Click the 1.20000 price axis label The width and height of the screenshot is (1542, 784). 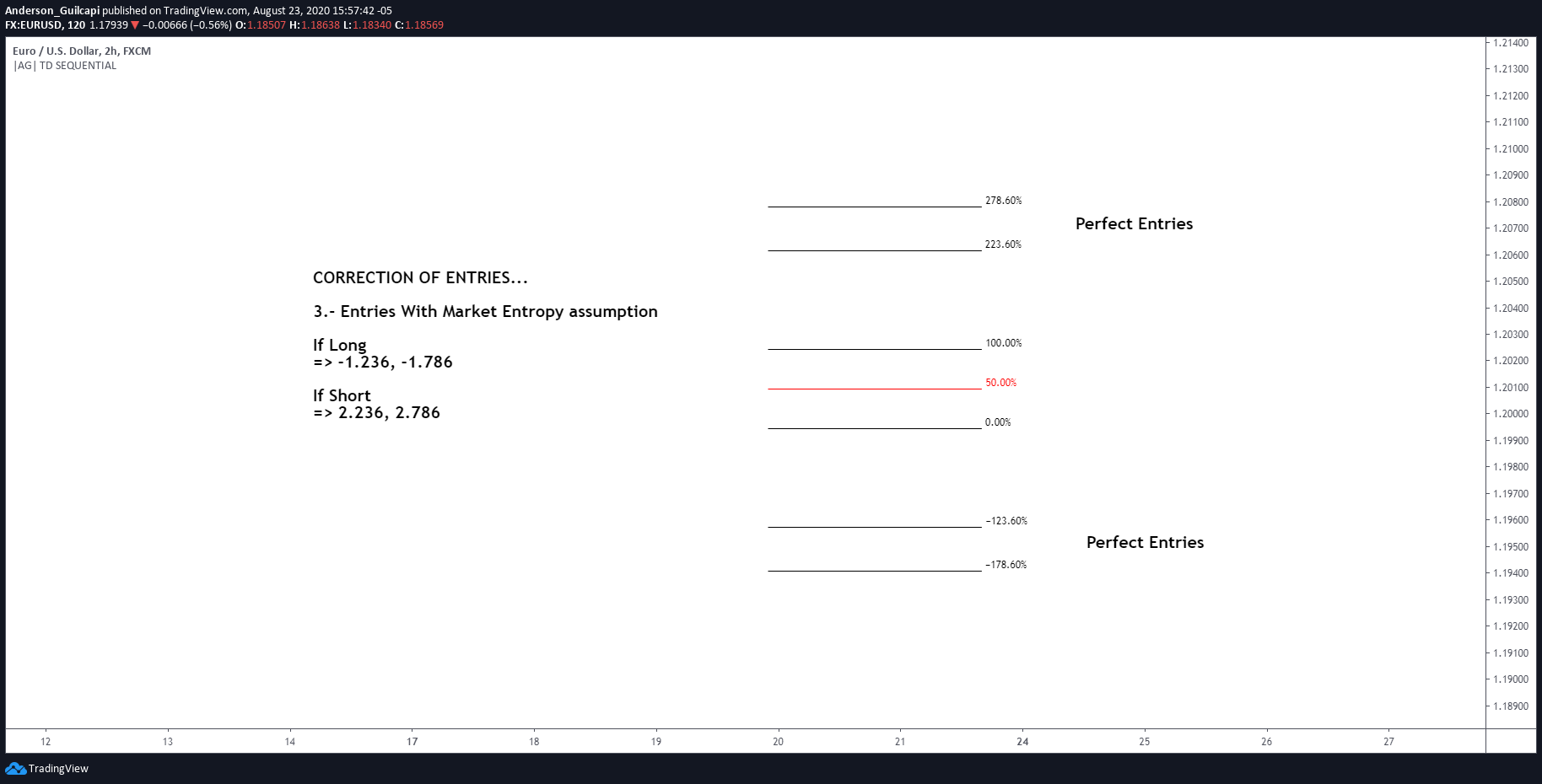click(1510, 414)
